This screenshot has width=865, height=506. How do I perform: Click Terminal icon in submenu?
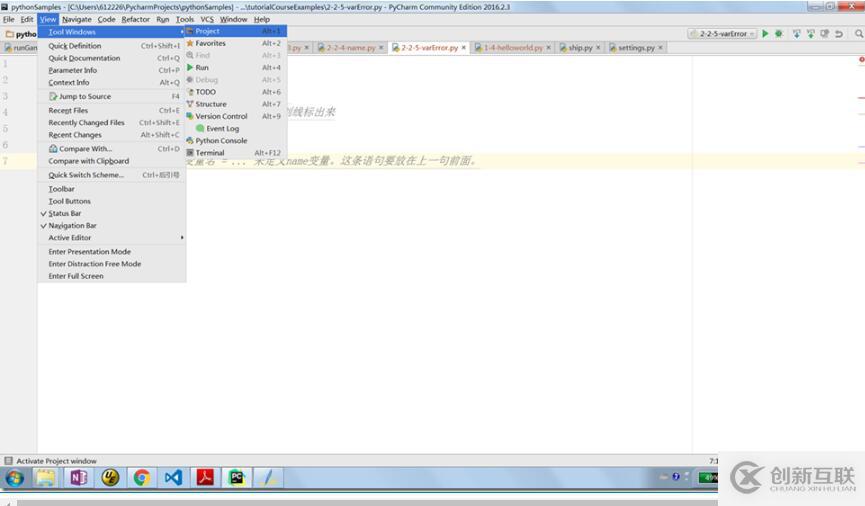coord(190,152)
